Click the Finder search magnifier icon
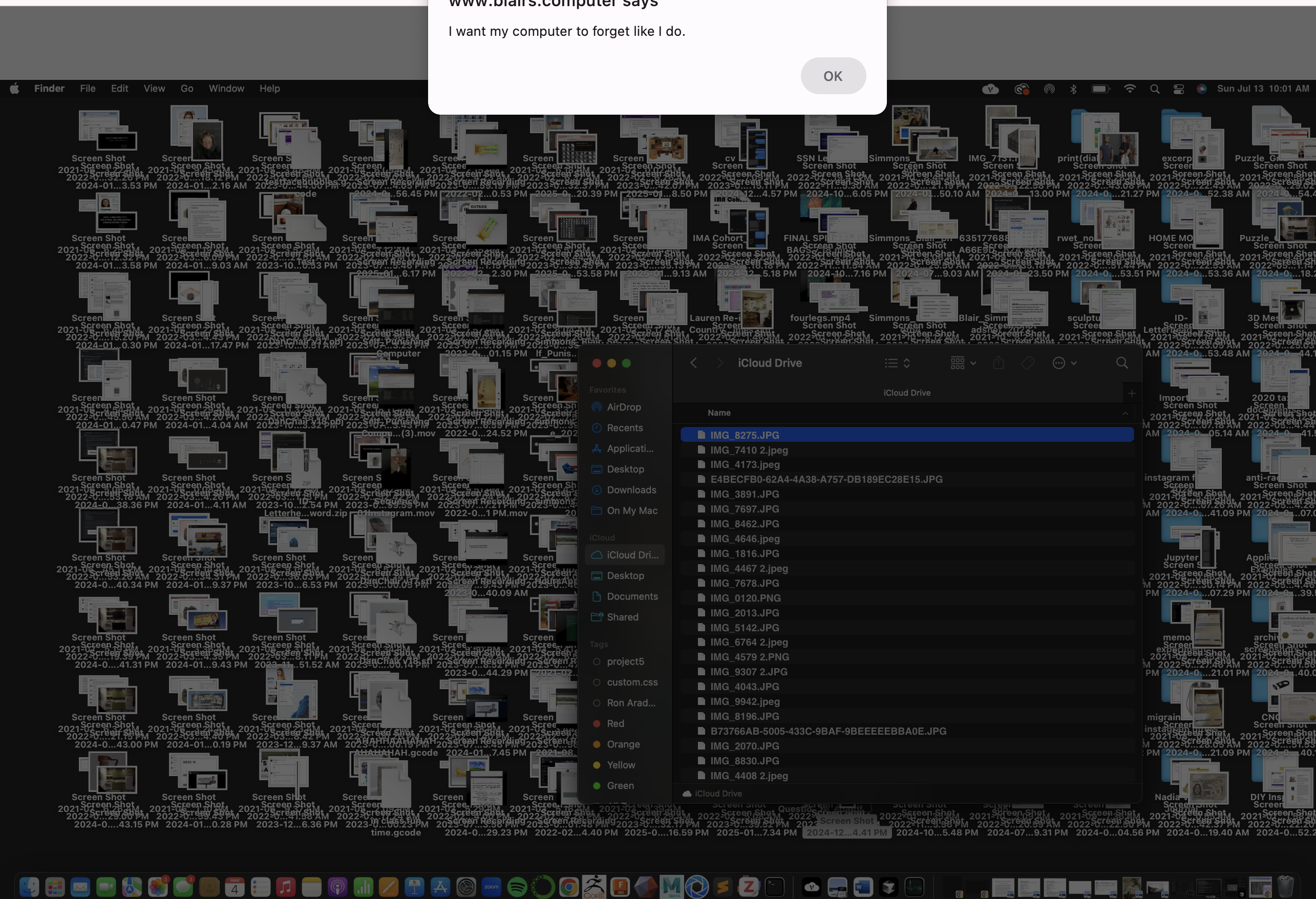Image resolution: width=1316 pixels, height=899 pixels. click(x=1121, y=363)
